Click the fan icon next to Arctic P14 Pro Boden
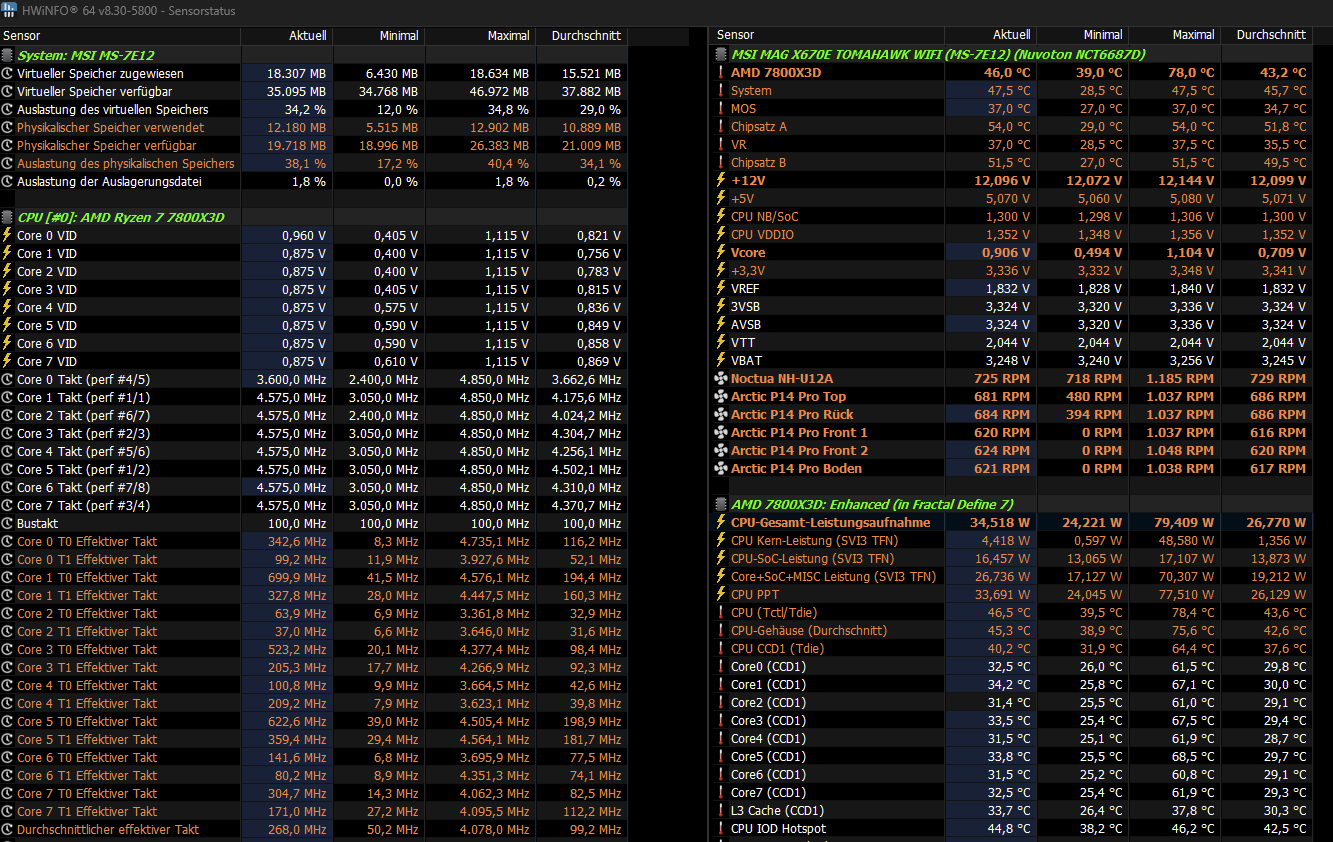 pos(721,469)
